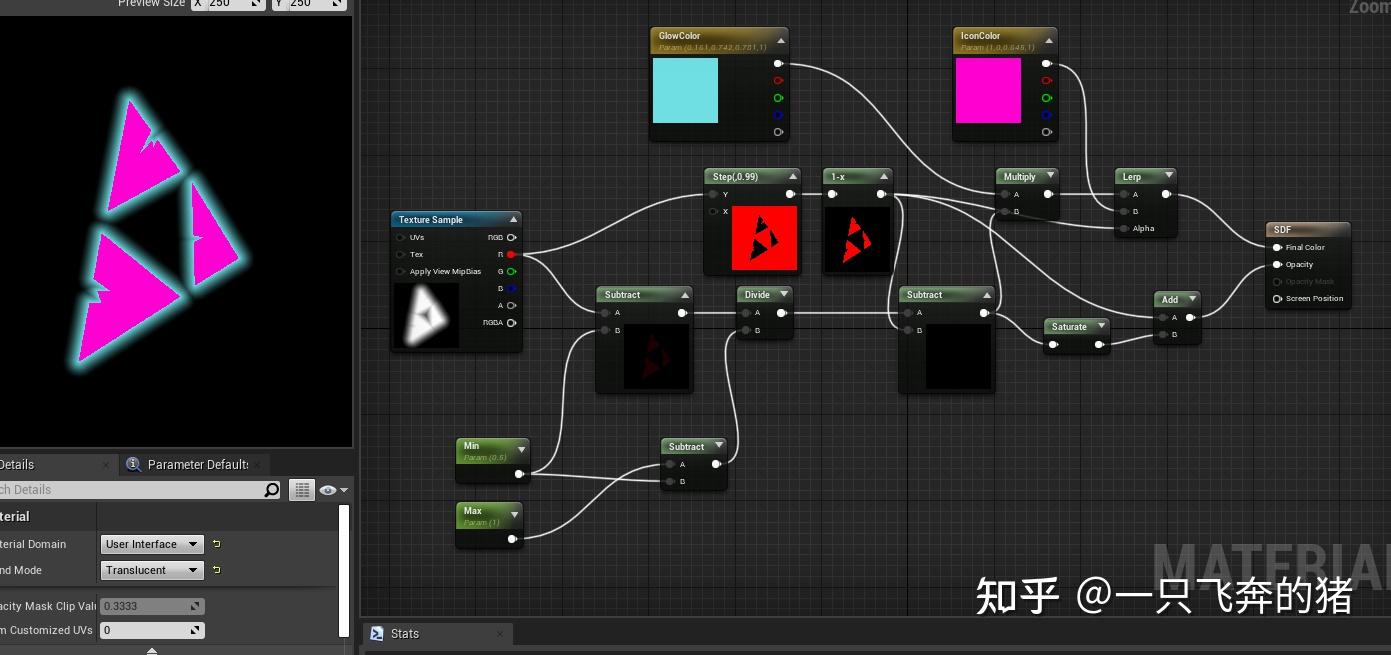
Task: Collapse the Texture Sample node header arrow
Action: [513, 219]
